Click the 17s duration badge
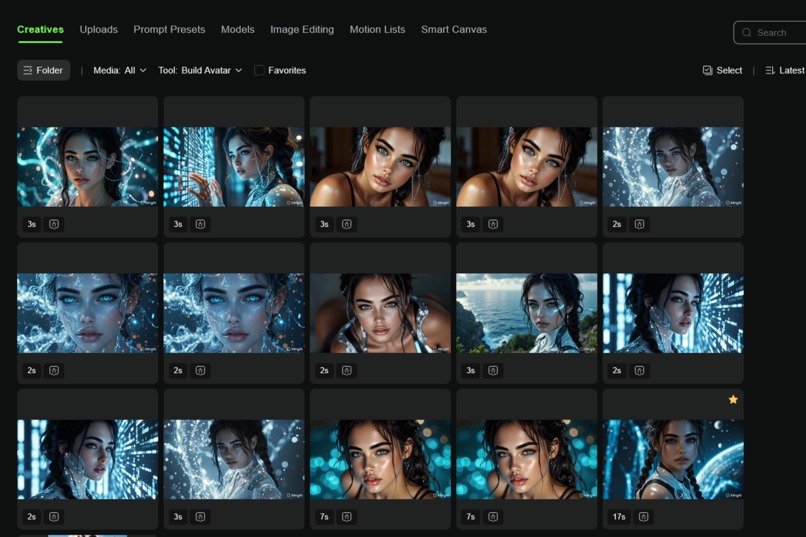 (619, 516)
